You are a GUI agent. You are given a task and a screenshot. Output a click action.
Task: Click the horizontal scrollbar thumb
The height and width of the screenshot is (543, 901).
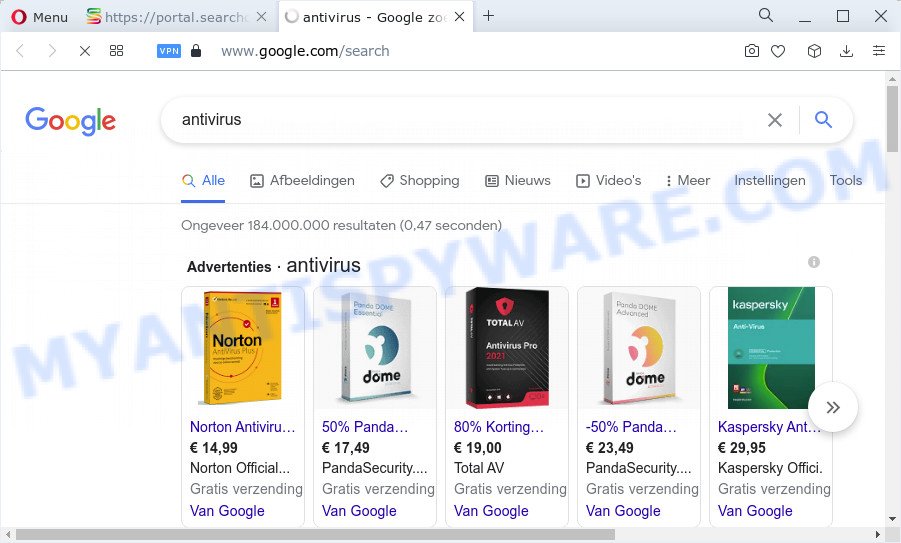pos(315,534)
